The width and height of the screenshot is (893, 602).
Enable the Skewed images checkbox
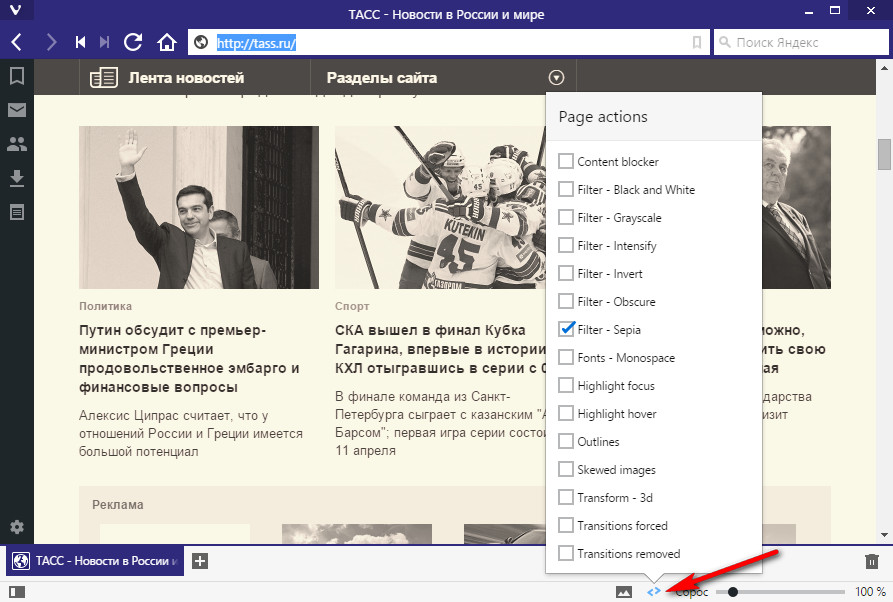(566, 469)
